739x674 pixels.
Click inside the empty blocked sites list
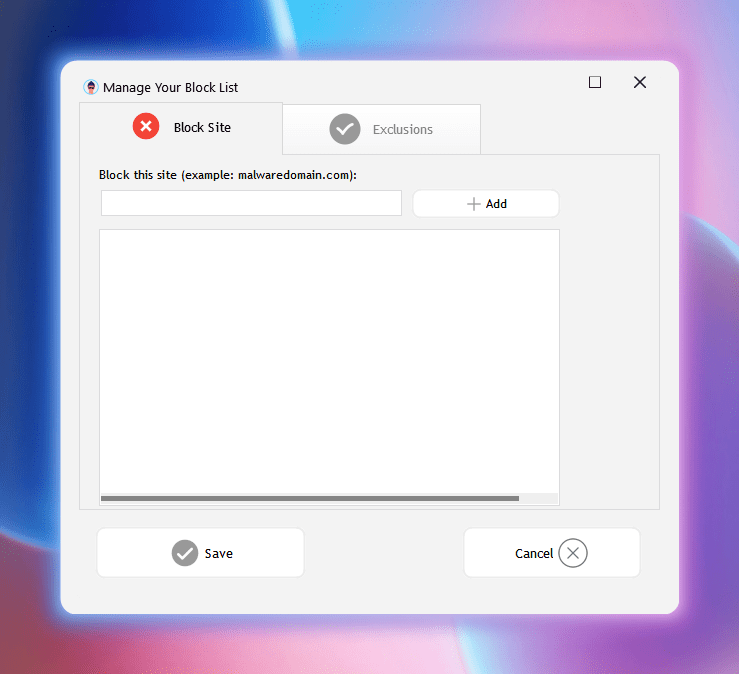click(x=329, y=360)
